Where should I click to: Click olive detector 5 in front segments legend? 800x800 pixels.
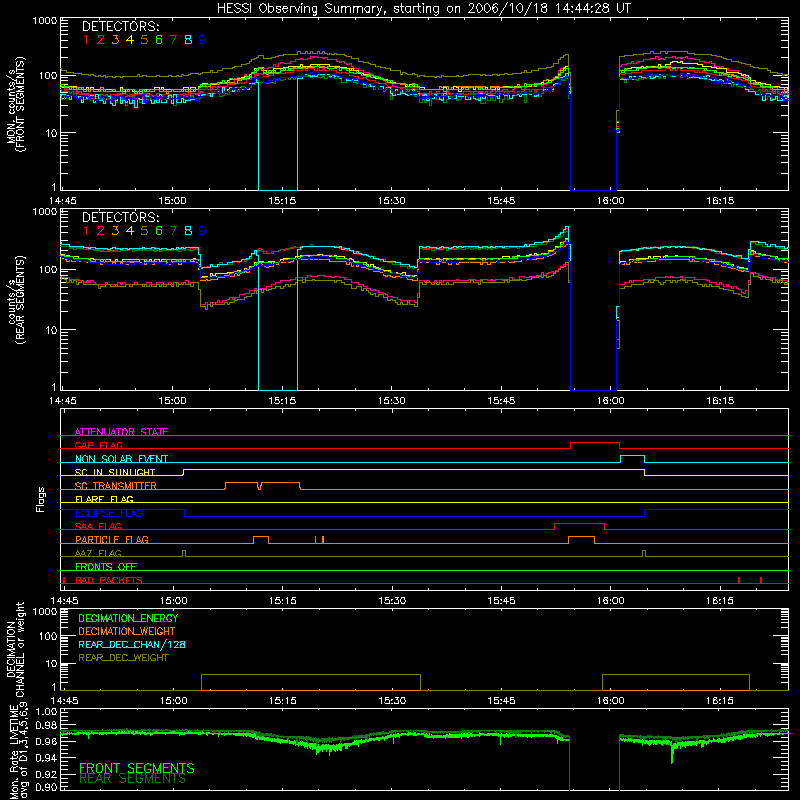click(x=144, y=40)
